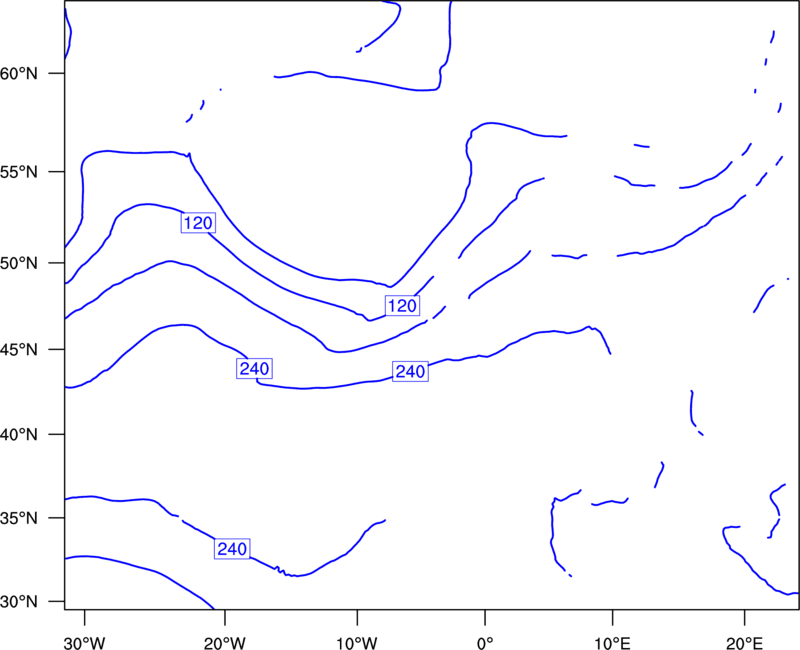The image size is (800, 650).
Task: Click the 20°W longitude axis label
Action: [x=225, y=643]
